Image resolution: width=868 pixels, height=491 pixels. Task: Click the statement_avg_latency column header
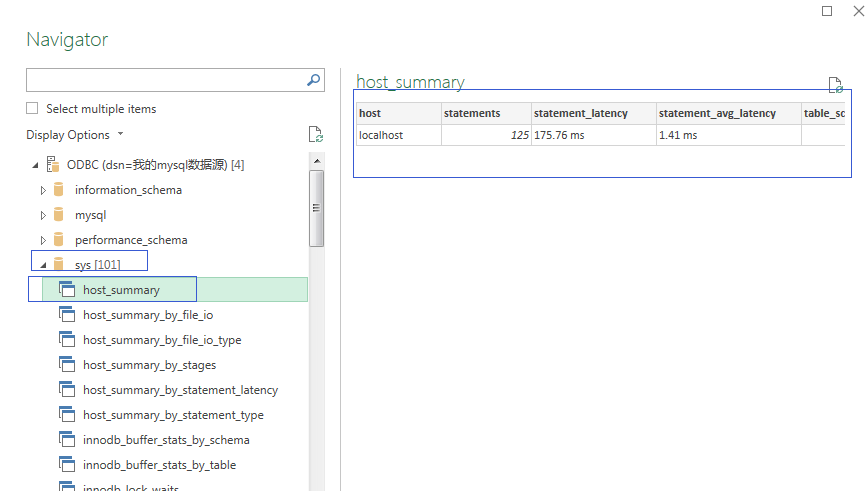click(728, 113)
